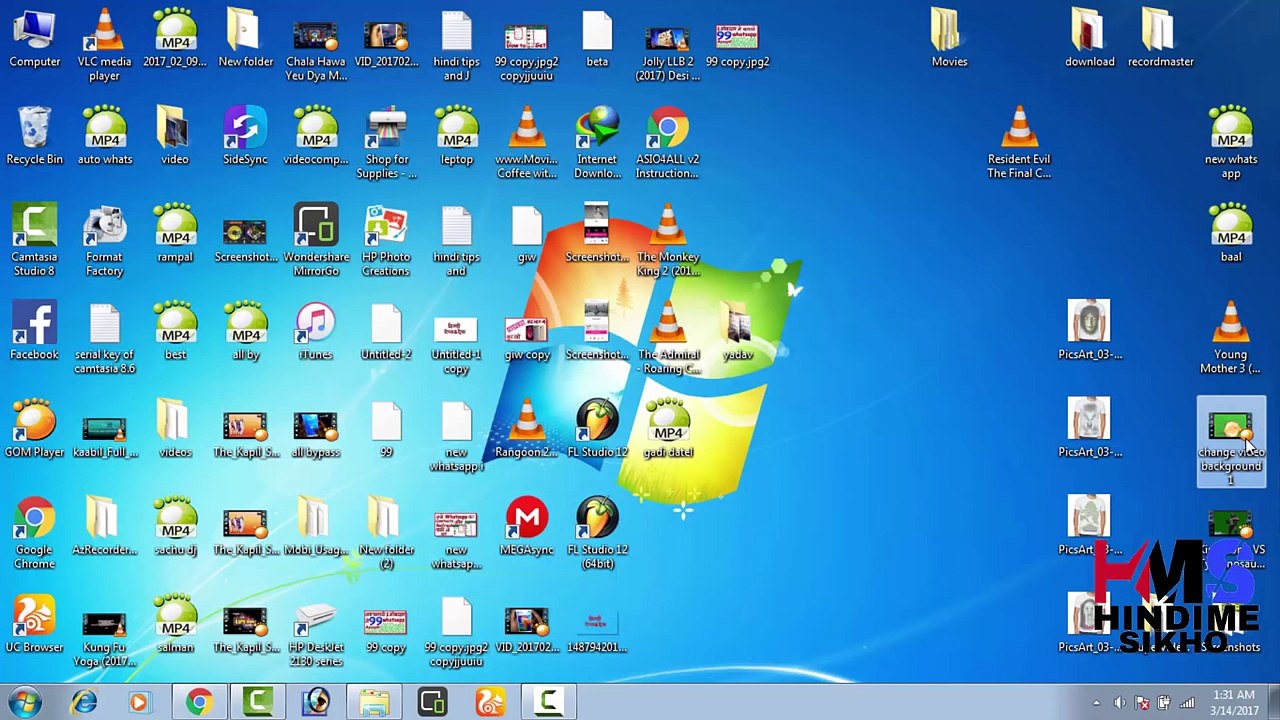
Task: Select Camtasia Studio 8 desktop shortcut
Action: coord(34,240)
